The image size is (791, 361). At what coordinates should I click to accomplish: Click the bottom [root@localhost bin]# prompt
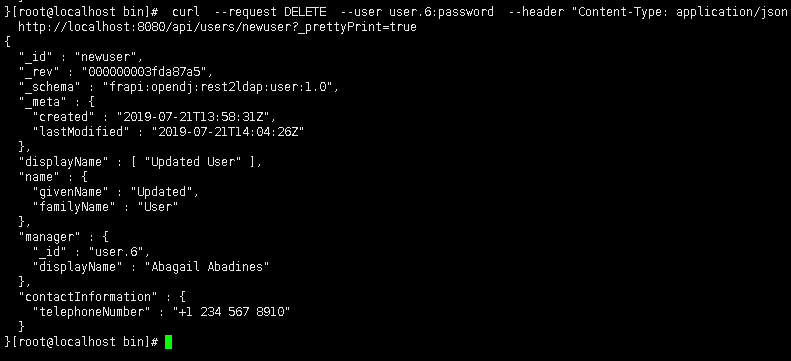click(84, 342)
